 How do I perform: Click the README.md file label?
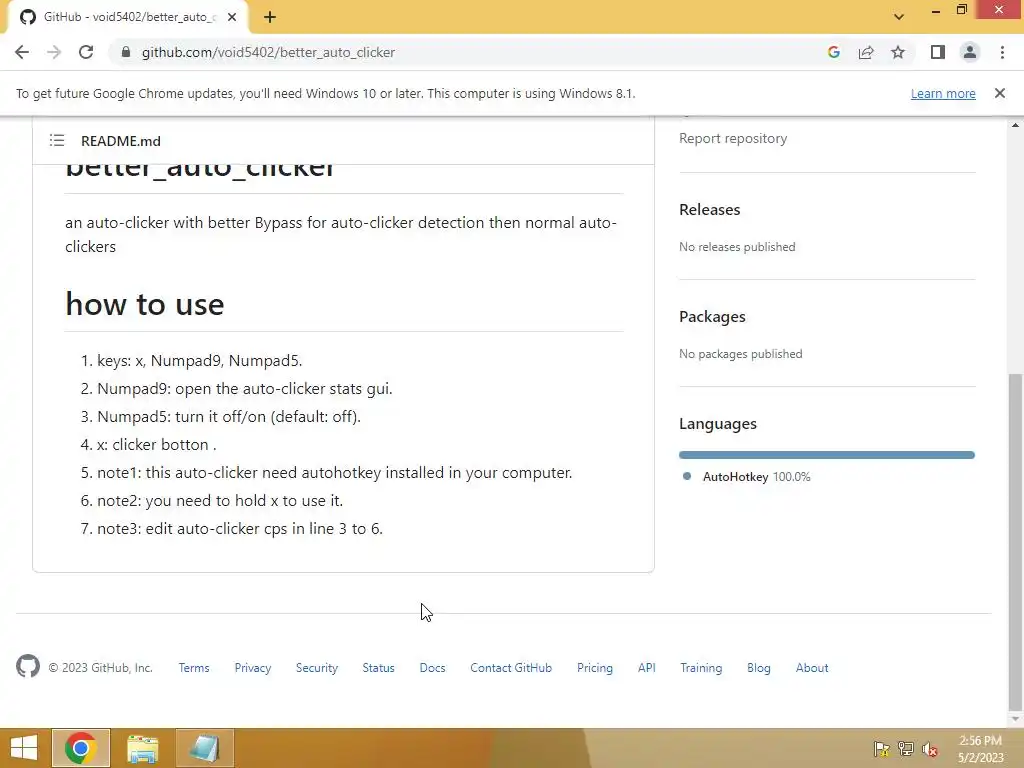pyautogui.click(x=121, y=141)
